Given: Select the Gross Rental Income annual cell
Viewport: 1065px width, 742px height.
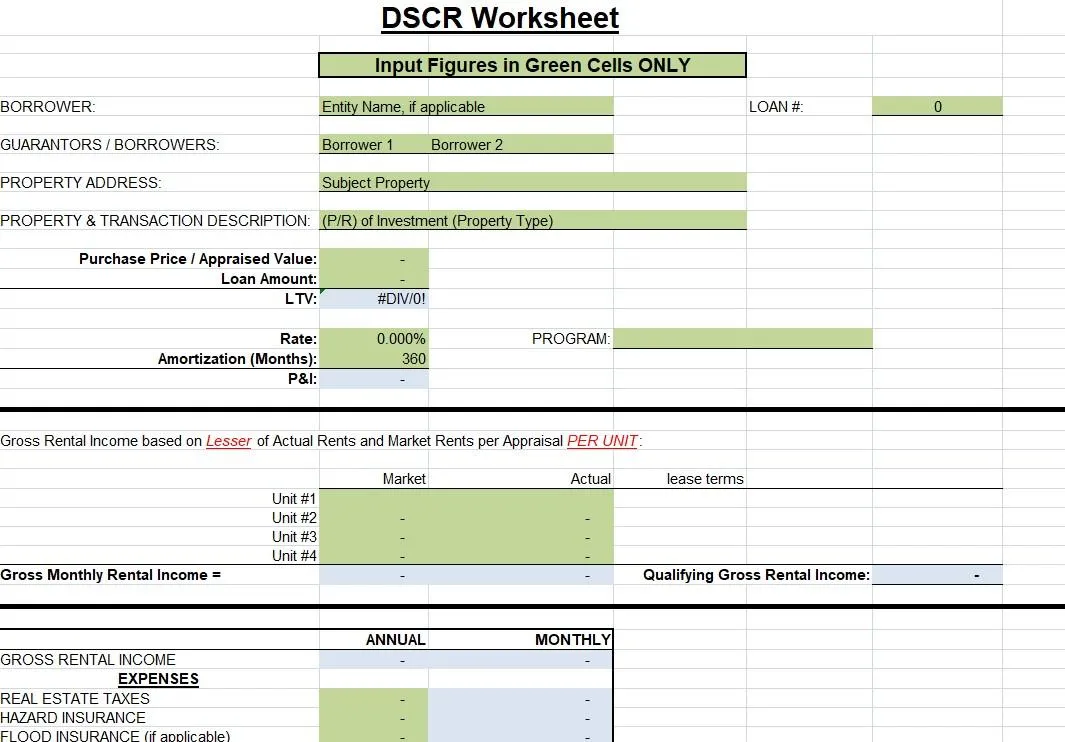Looking at the screenshot, I should 374,660.
